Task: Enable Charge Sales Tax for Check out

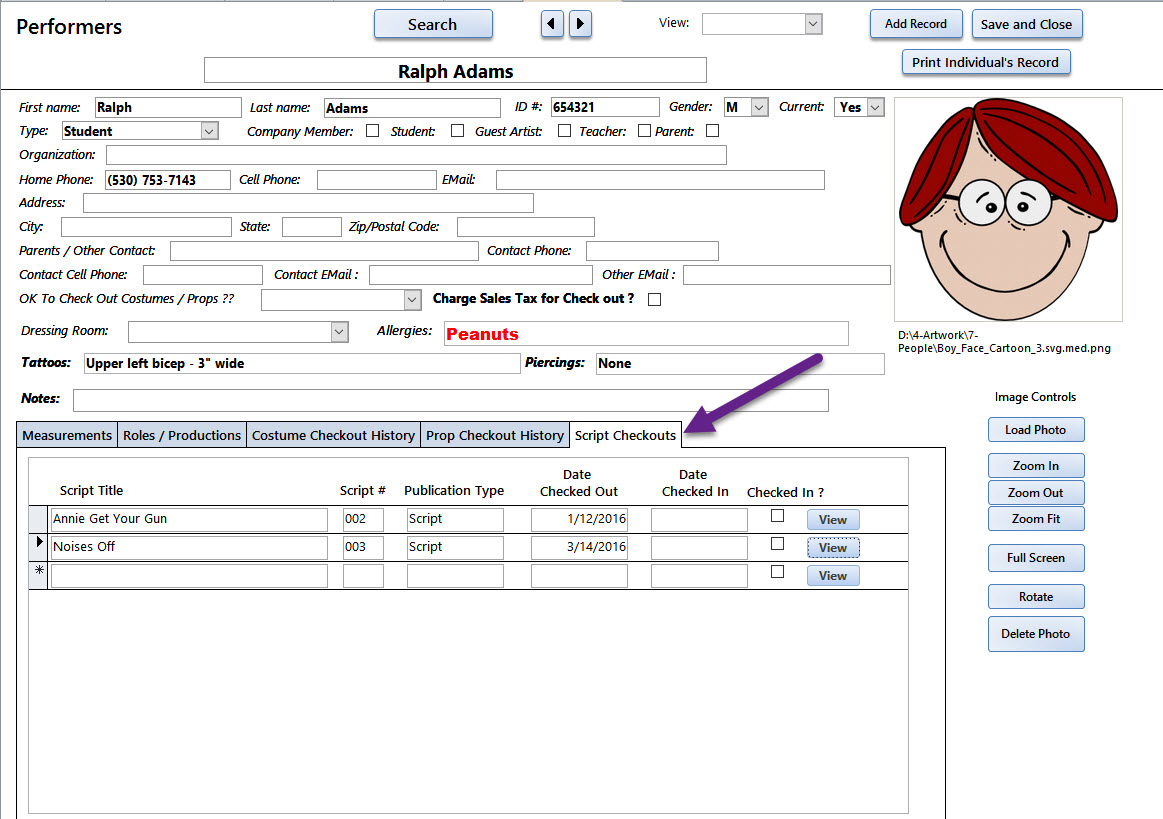Action: [x=654, y=299]
